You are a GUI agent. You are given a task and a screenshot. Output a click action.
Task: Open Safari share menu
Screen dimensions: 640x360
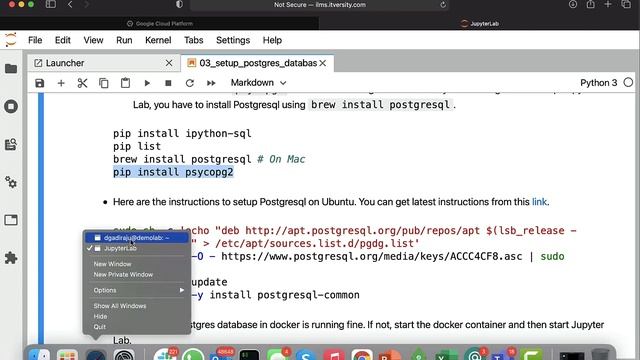[591, 4]
